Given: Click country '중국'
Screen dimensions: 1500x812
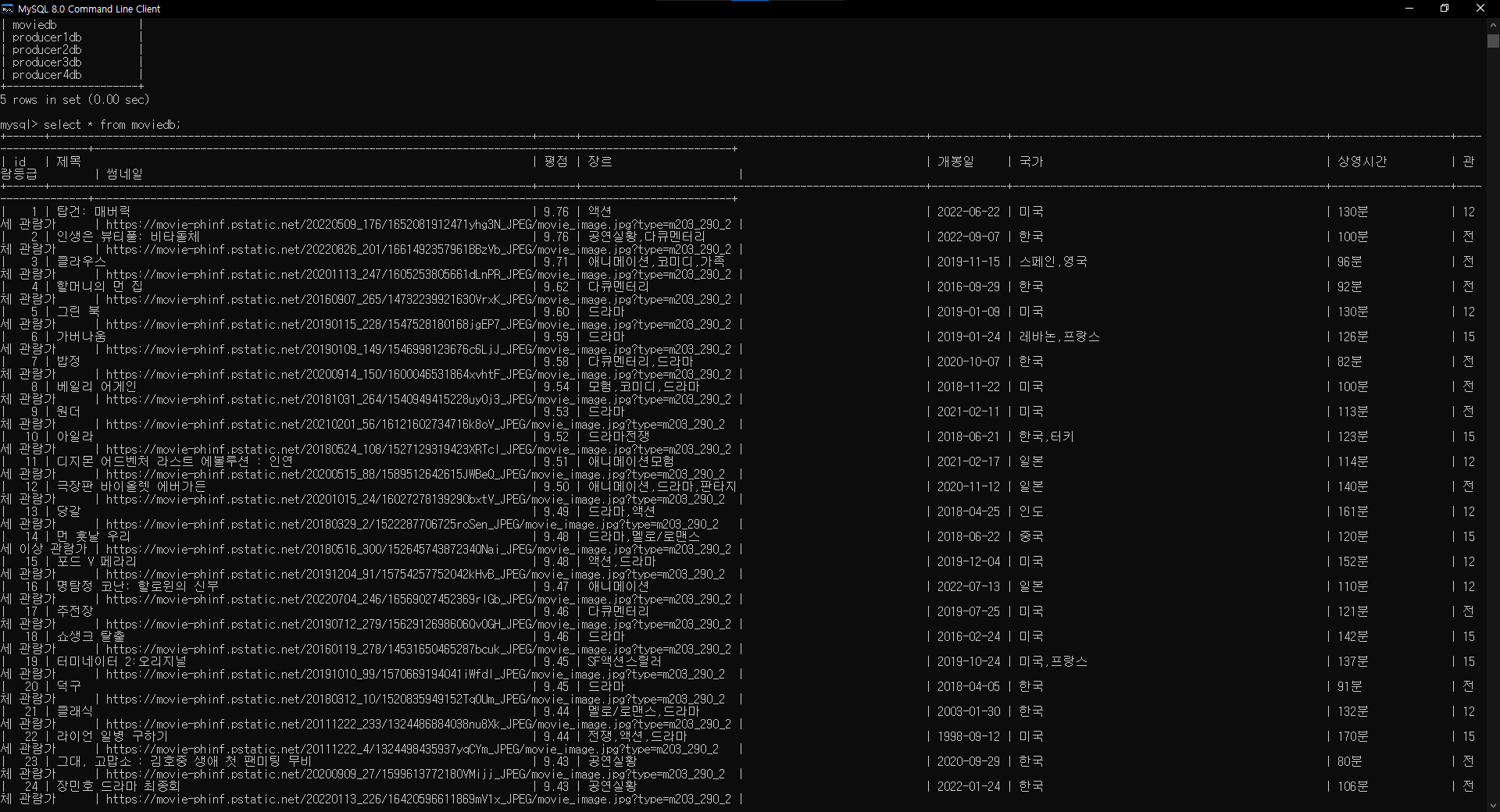Looking at the screenshot, I should (1031, 536).
